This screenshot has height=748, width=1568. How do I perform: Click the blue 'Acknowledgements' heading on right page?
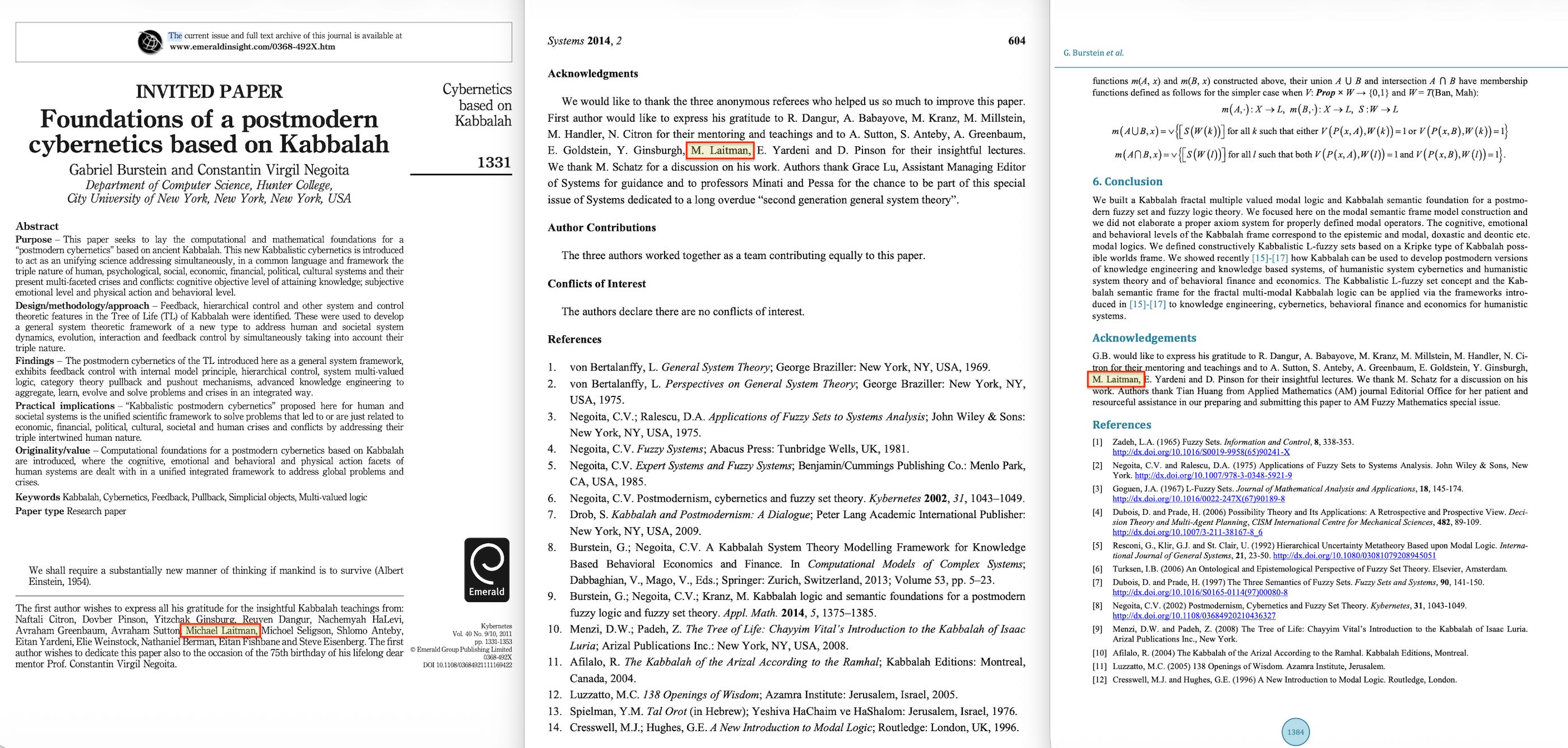click(x=1144, y=338)
